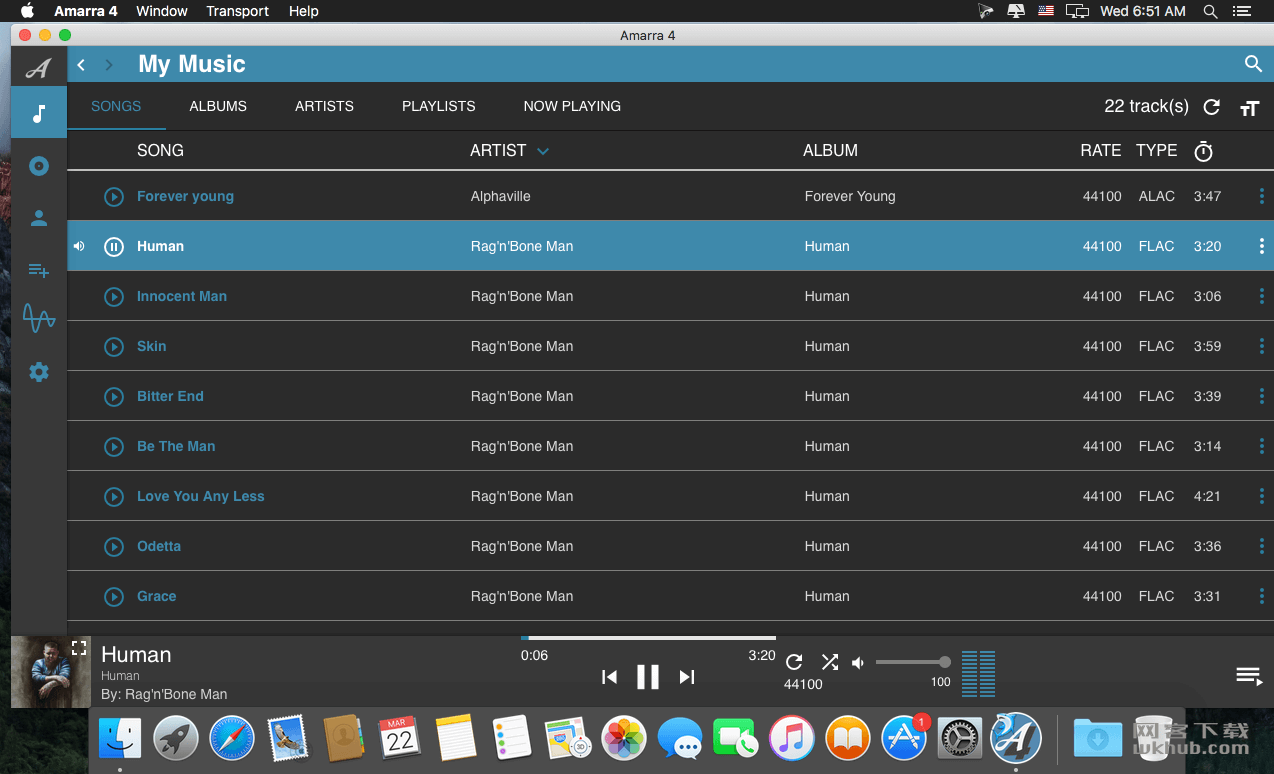Play the song Forever young
This screenshot has width=1274, height=774.
coord(114,197)
